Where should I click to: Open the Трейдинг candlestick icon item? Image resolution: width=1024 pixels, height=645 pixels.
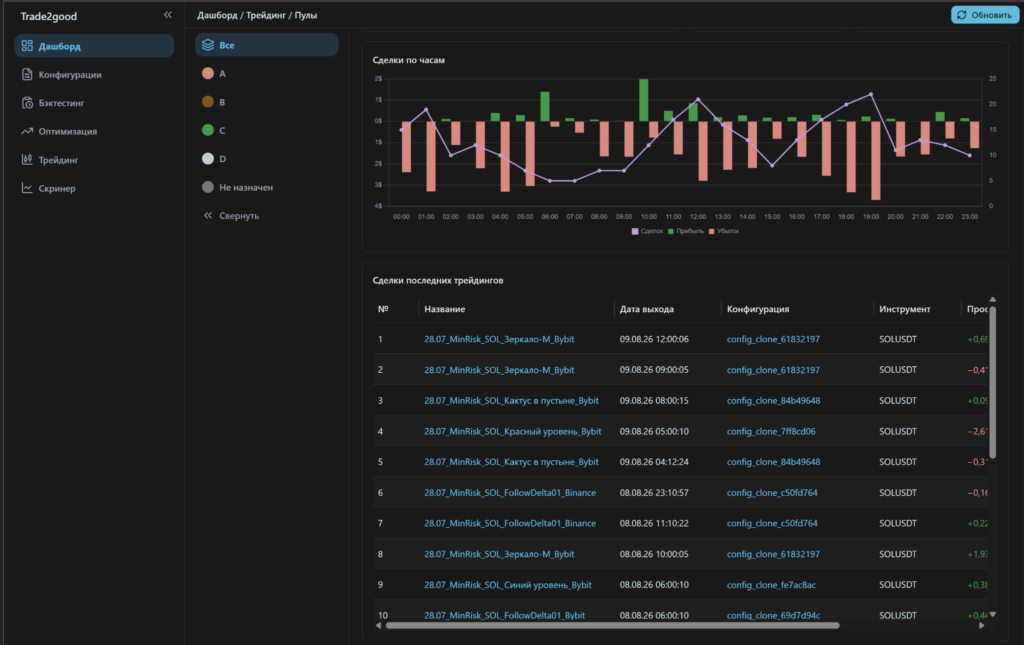(27, 159)
